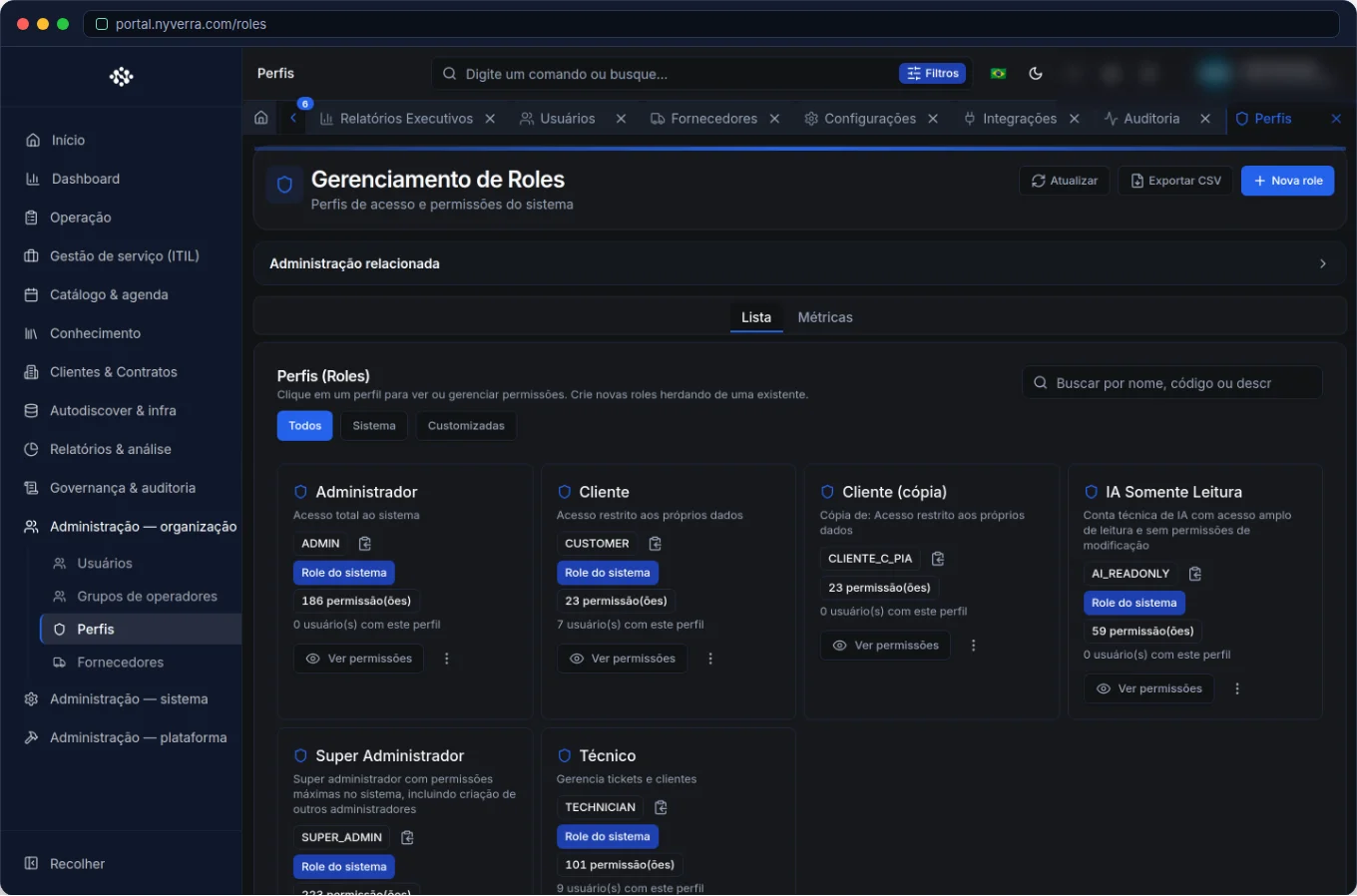Open Grupos de operadores in sidebar
This screenshot has height=896, width=1357.
(147, 597)
